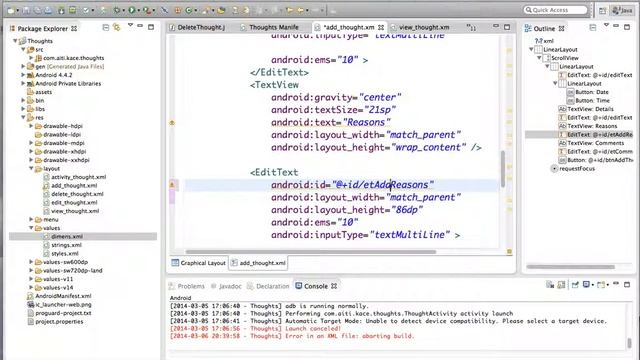Open the Android SDK Manager icon
The width and height of the screenshot is (640, 360).
tap(61, 10)
